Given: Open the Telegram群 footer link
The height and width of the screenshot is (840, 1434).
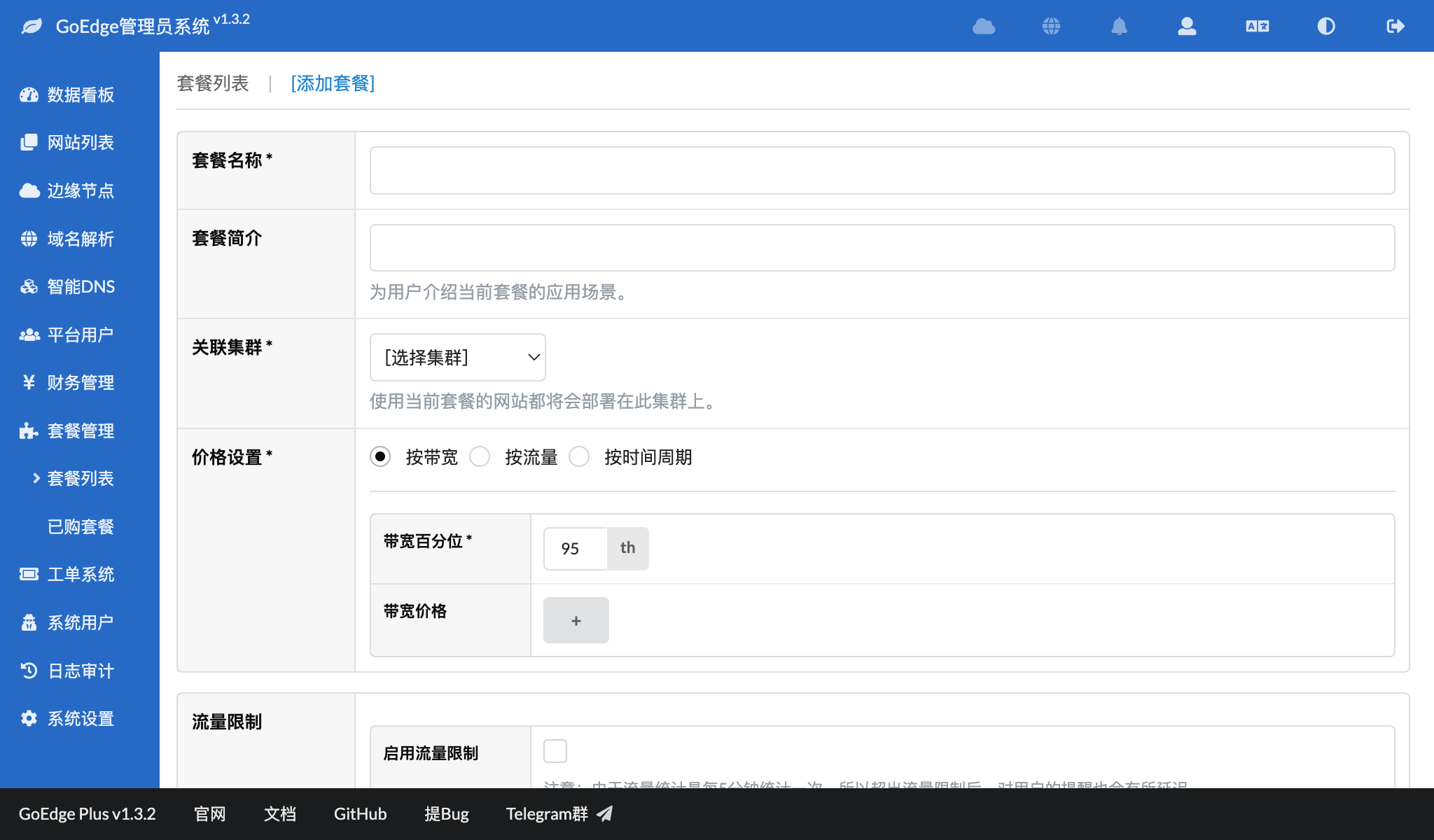Looking at the screenshot, I should pyautogui.click(x=547, y=813).
